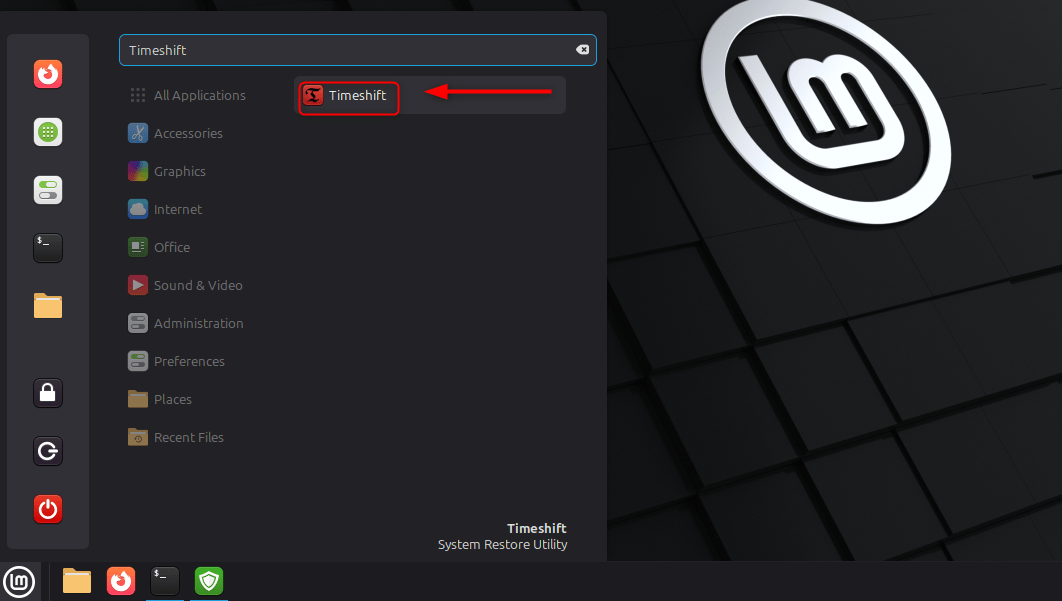
Task: Open Firefox from the menu favorites sidebar
Action: click(x=48, y=75)
